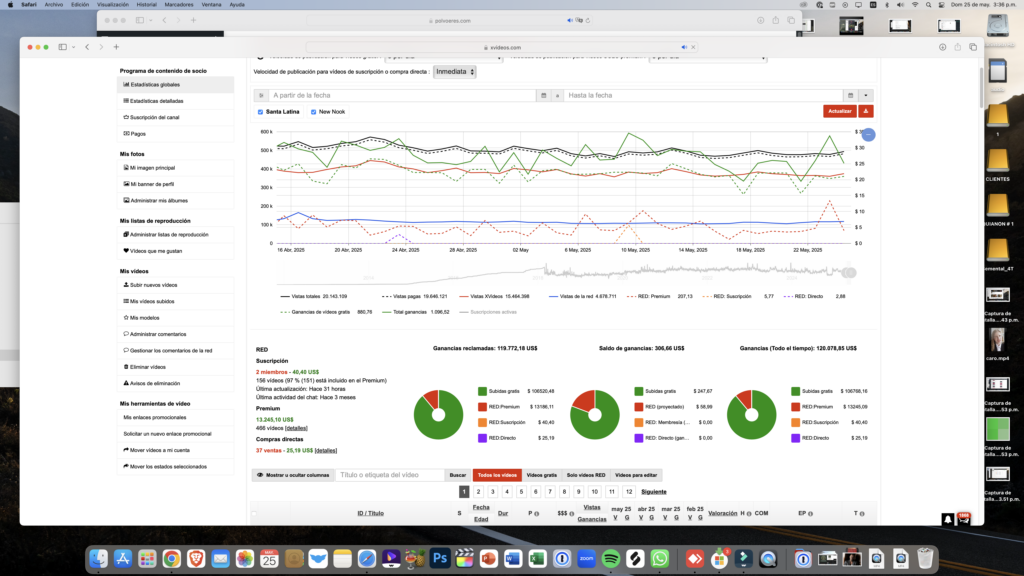The width and height of the screenshot is (1024, 576).
Task: Open Microsoft Excel from the Dock
Action: point(537,558)
